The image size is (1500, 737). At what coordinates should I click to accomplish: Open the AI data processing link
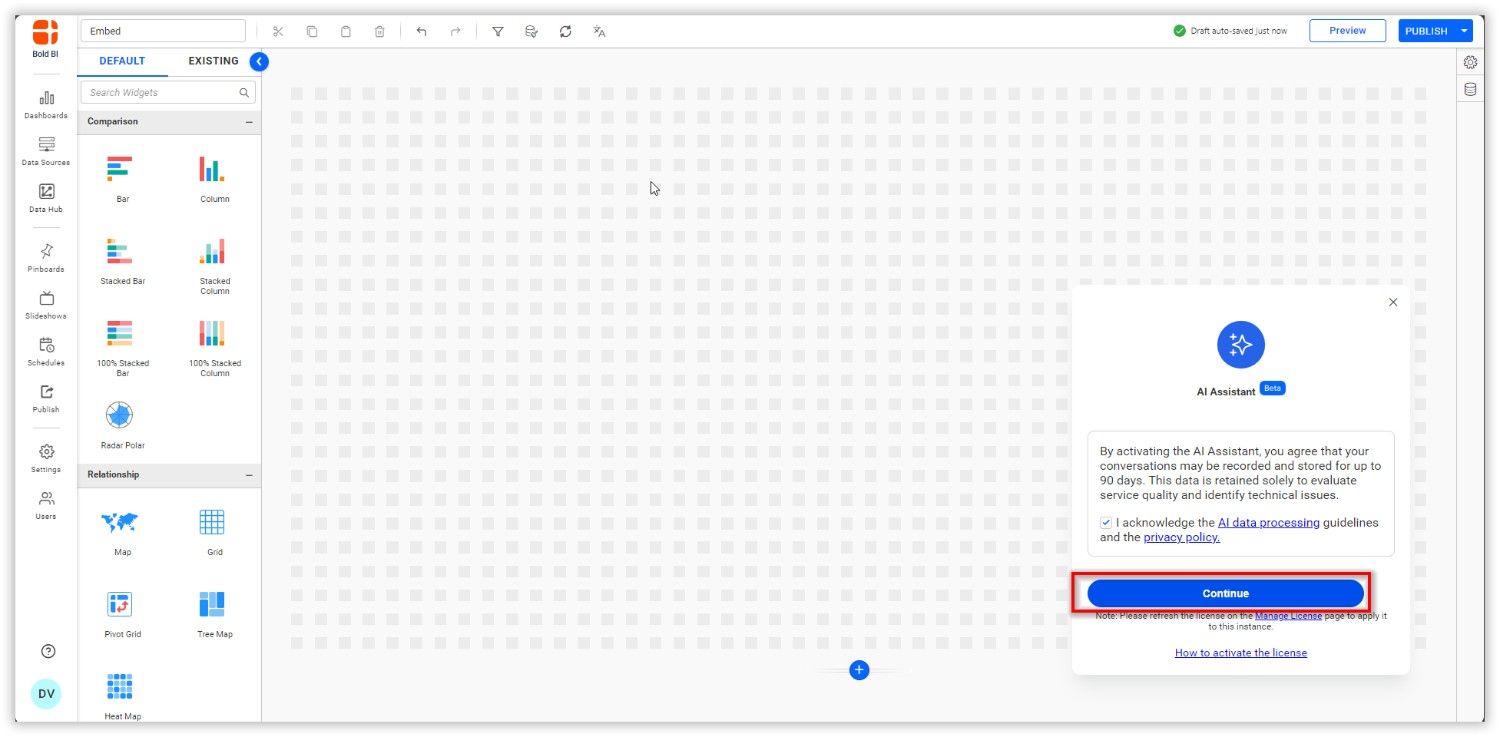point(1268,523)
